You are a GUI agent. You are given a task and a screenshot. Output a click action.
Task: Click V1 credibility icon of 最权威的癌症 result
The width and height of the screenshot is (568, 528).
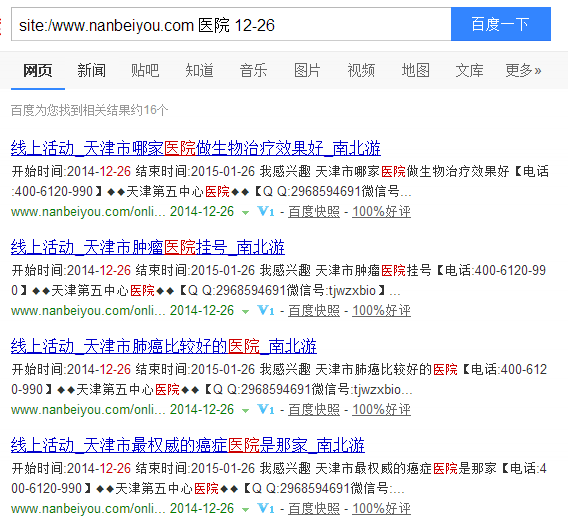(x=266, y=508)
